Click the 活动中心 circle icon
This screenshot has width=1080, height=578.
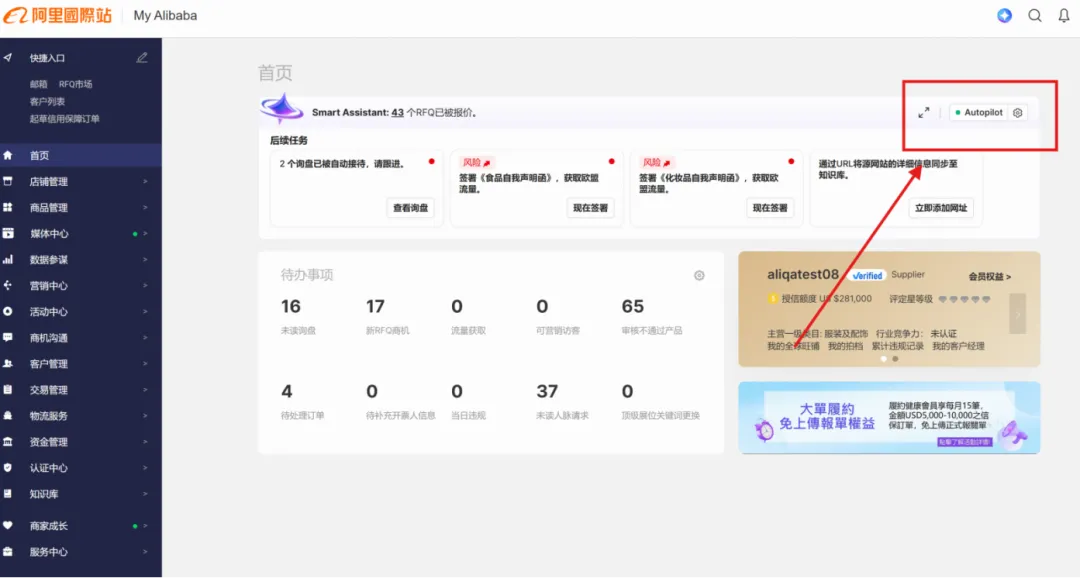pos(8,311)
